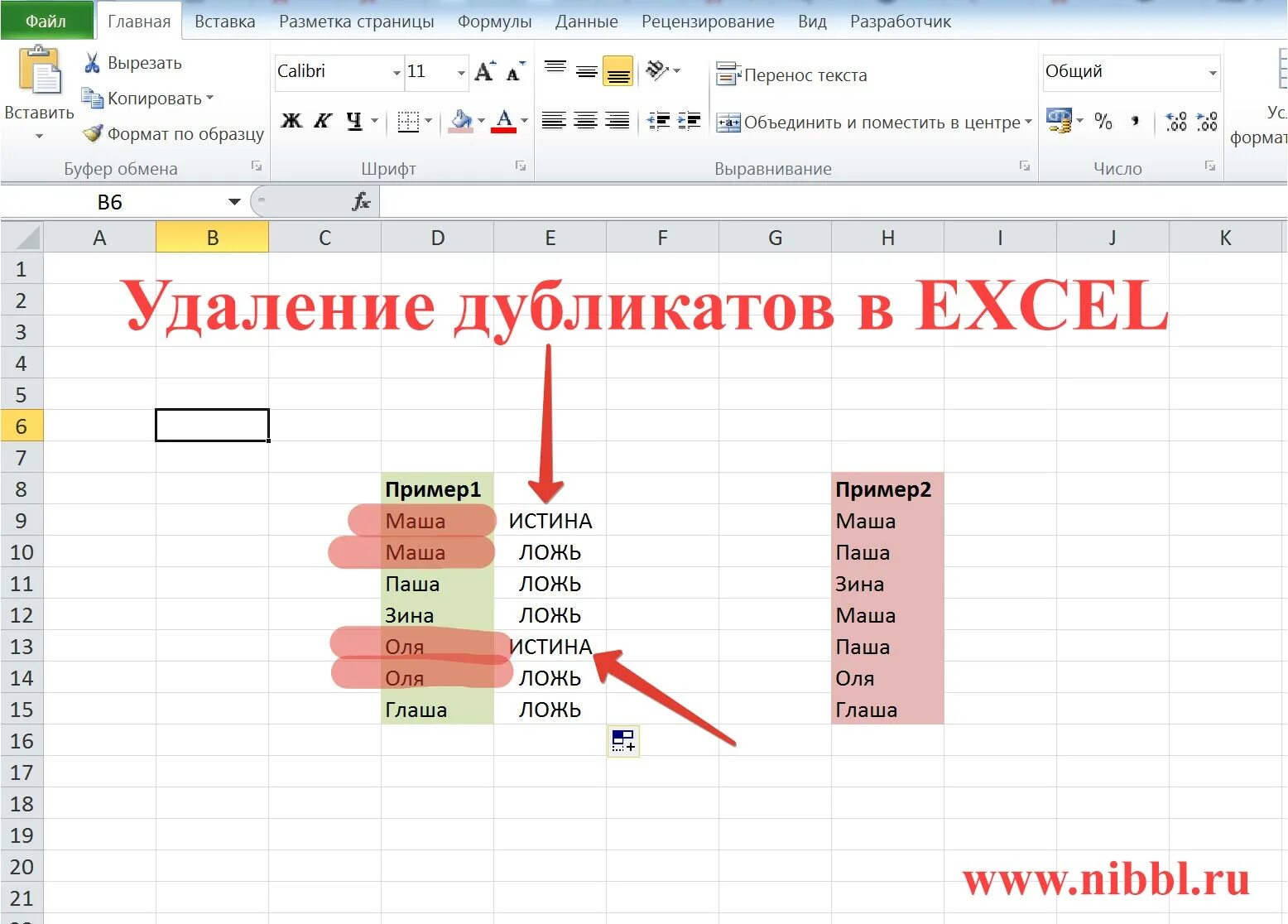The height and width of the screenshot is (924, 1288).
Task: Toggle italic (К) formatting
Action: pyautogui.click(x=323, y=121)
